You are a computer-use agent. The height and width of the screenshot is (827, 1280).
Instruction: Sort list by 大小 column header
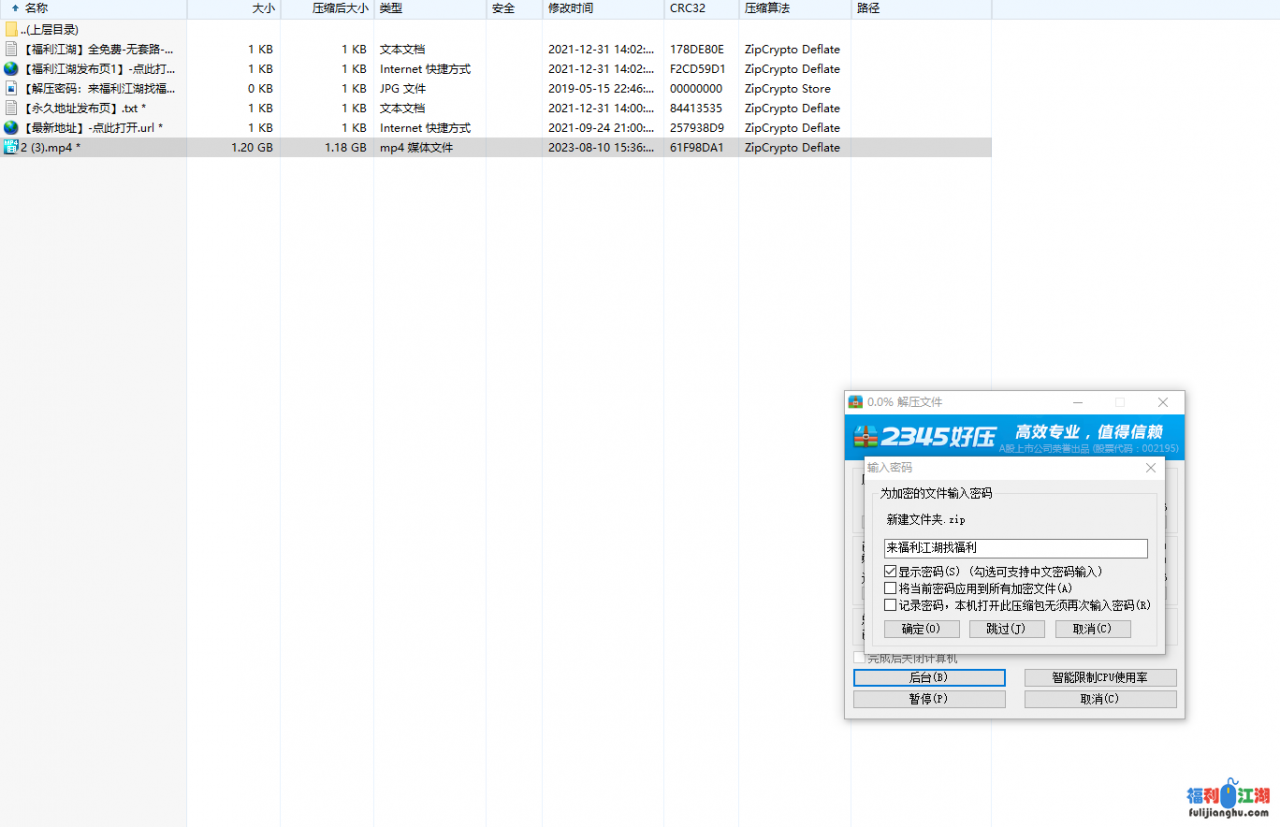263,8
